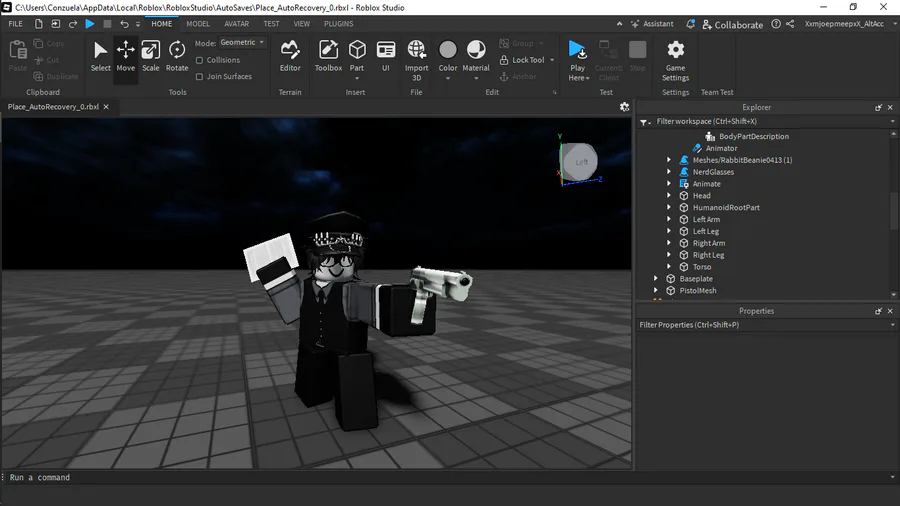Activate the Move tool

126,56
